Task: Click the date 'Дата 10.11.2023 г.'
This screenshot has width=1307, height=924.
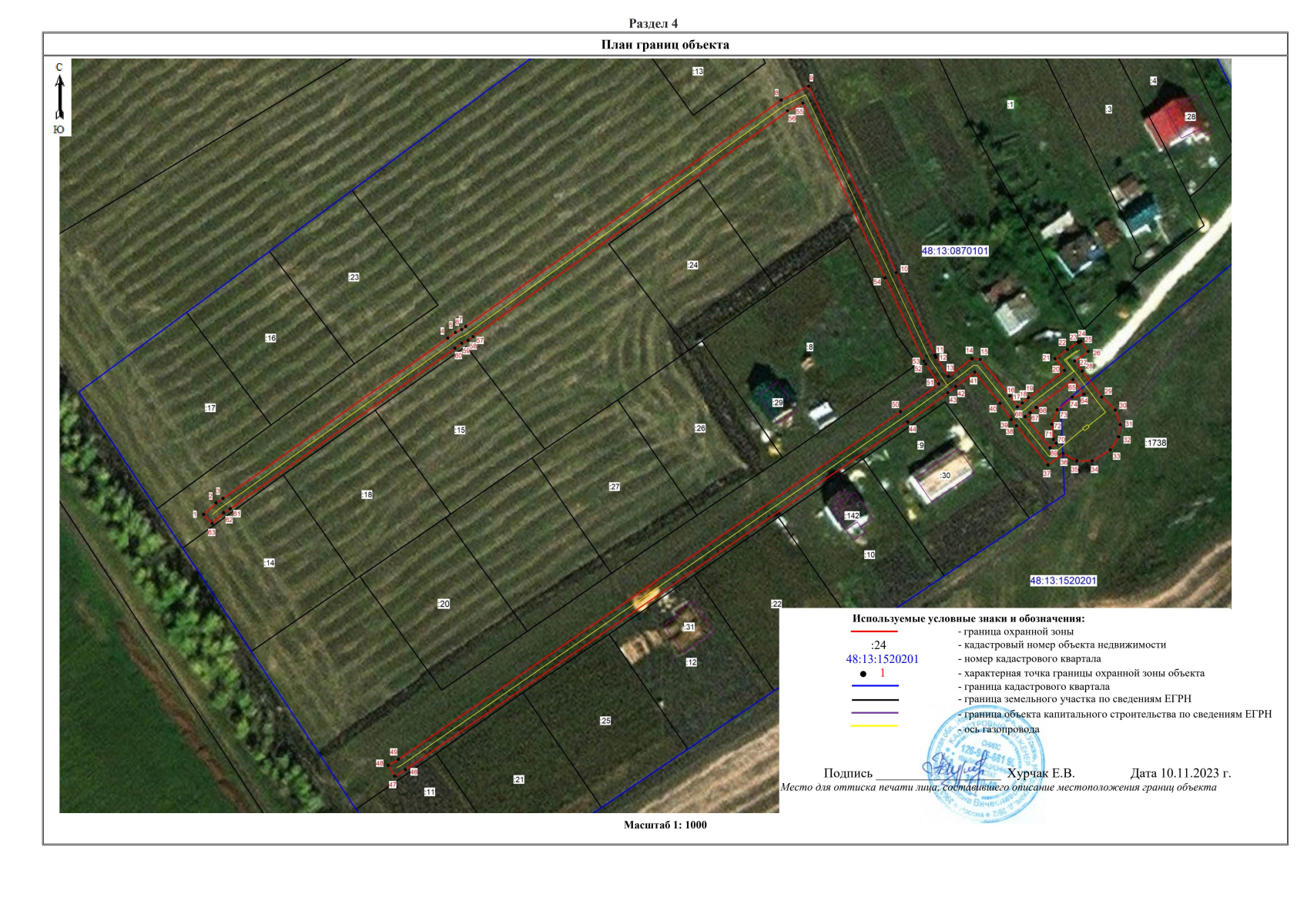Action: coord(1180,773)
